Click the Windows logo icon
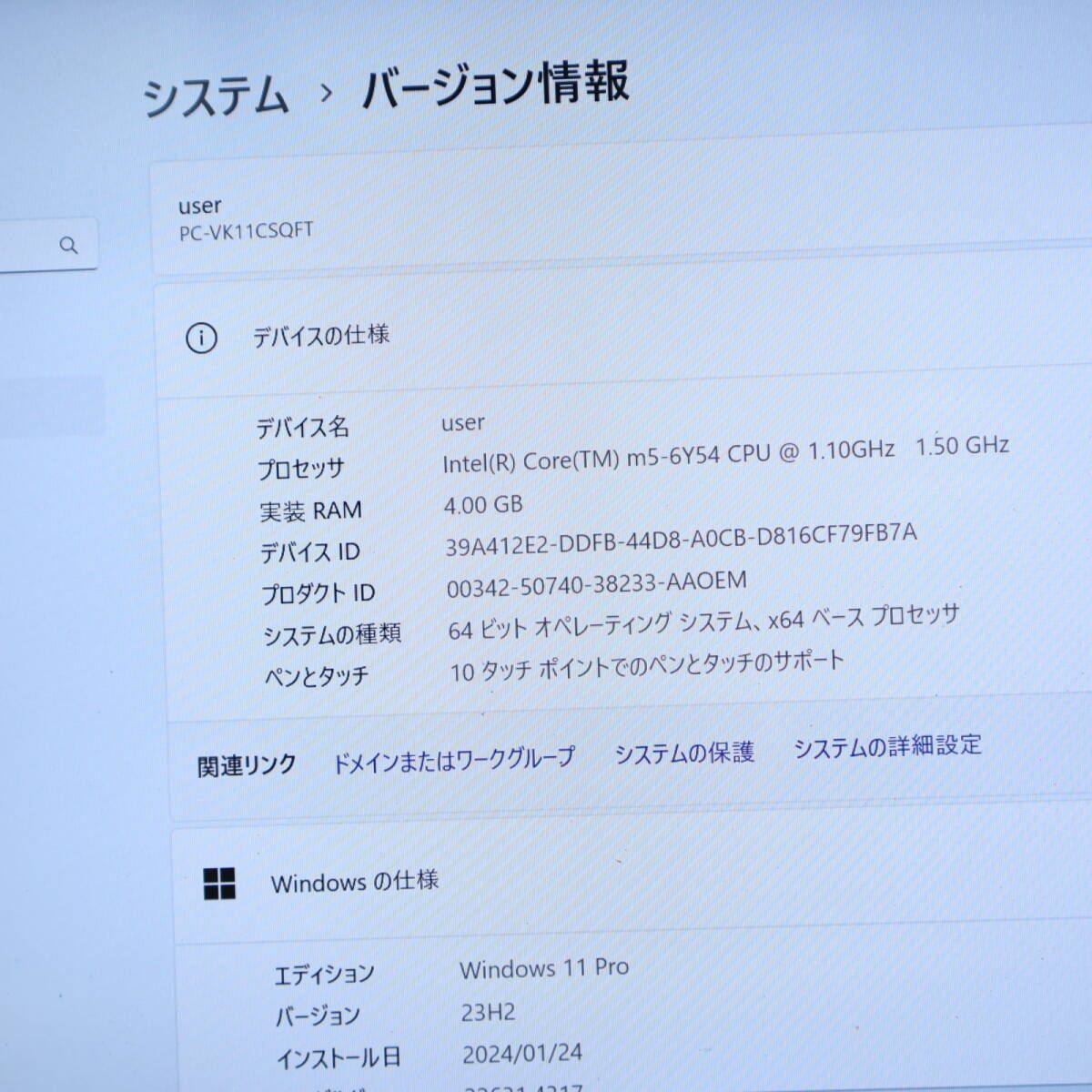The image size is (1092, 1092). [219, 884]
